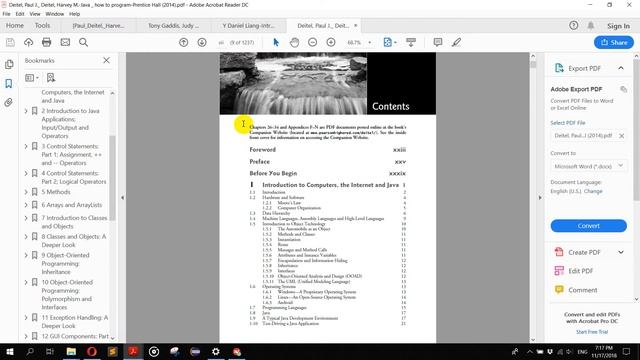Switch to the Y Daniel Liang tab
The image size is (640, 360).
(x=249, y=25)
